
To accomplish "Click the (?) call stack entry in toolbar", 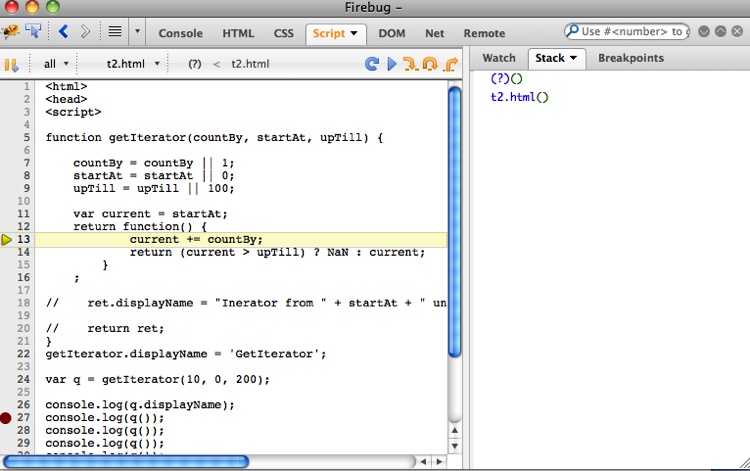I will tap(195, 64).
